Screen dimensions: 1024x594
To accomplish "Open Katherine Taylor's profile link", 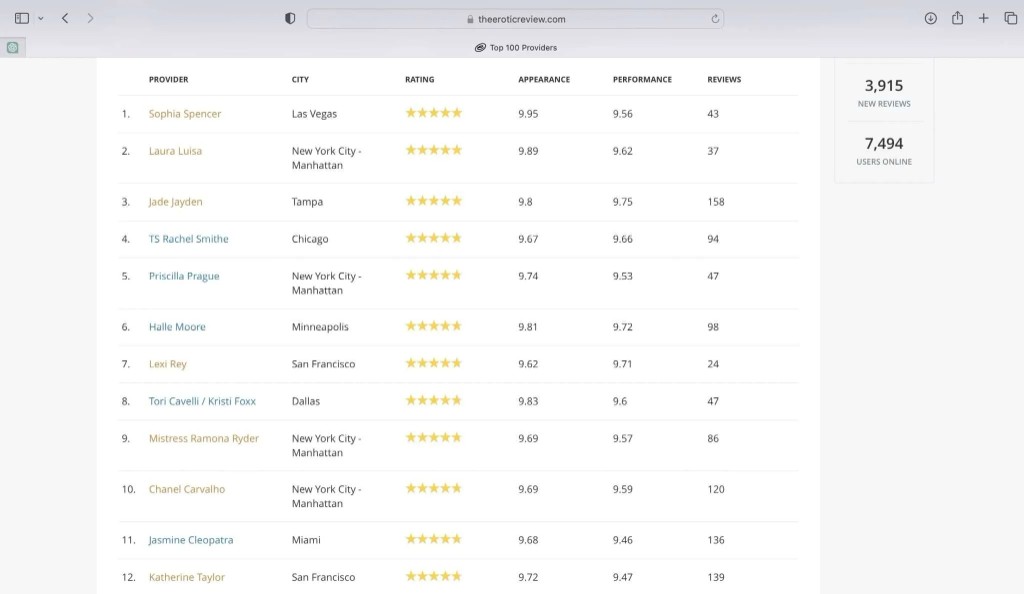I will point(187,577).
